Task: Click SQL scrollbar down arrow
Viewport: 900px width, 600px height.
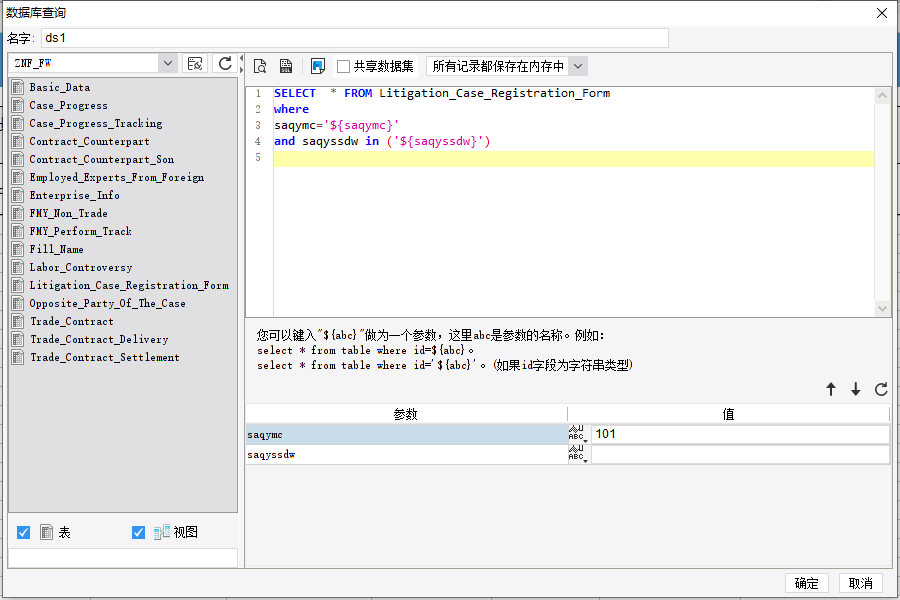Action: [x=882, y=309]
